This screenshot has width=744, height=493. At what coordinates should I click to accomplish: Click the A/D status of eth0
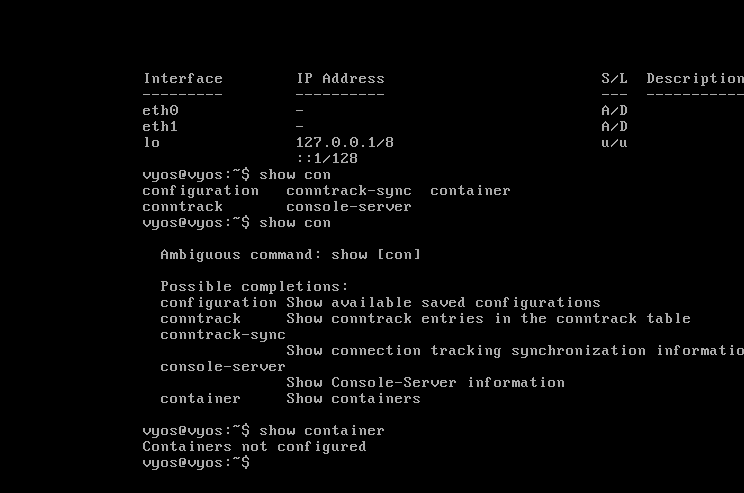pyautogui.click(x=614, y=110)
